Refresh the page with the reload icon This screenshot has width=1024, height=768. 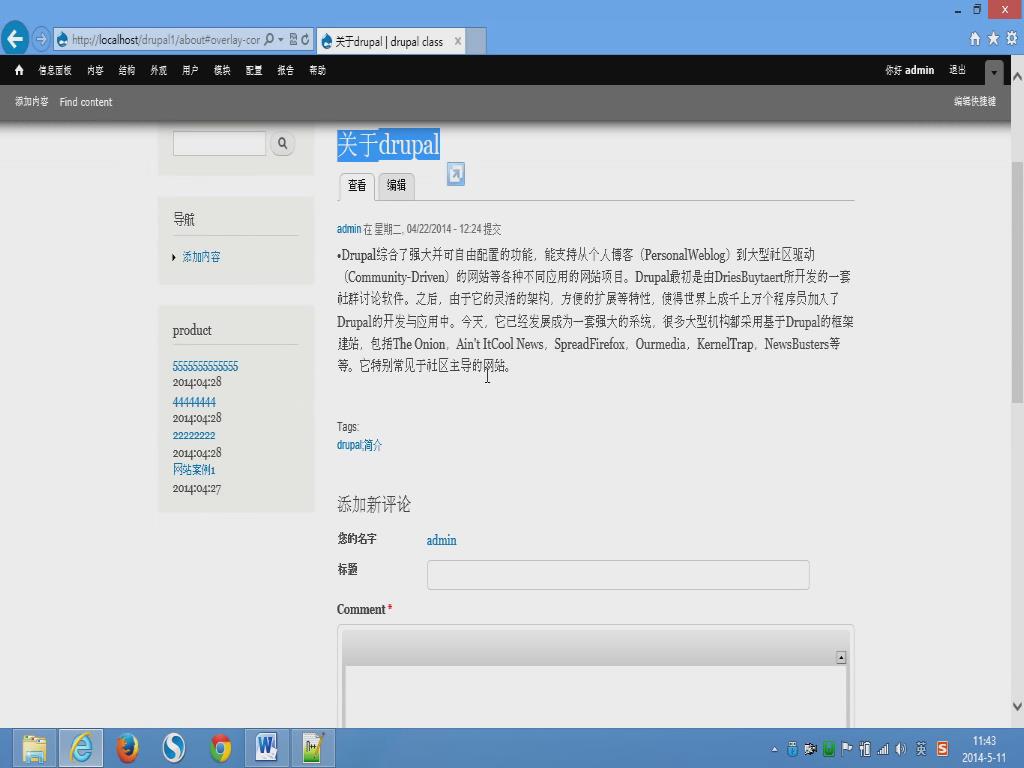point(305,40)
